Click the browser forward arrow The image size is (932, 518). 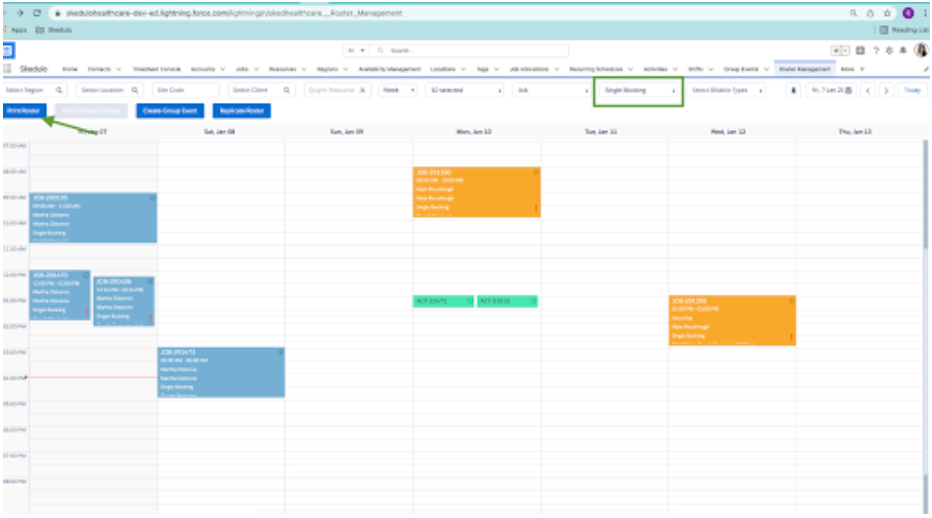pyautogui.click(x=21, y=12)
